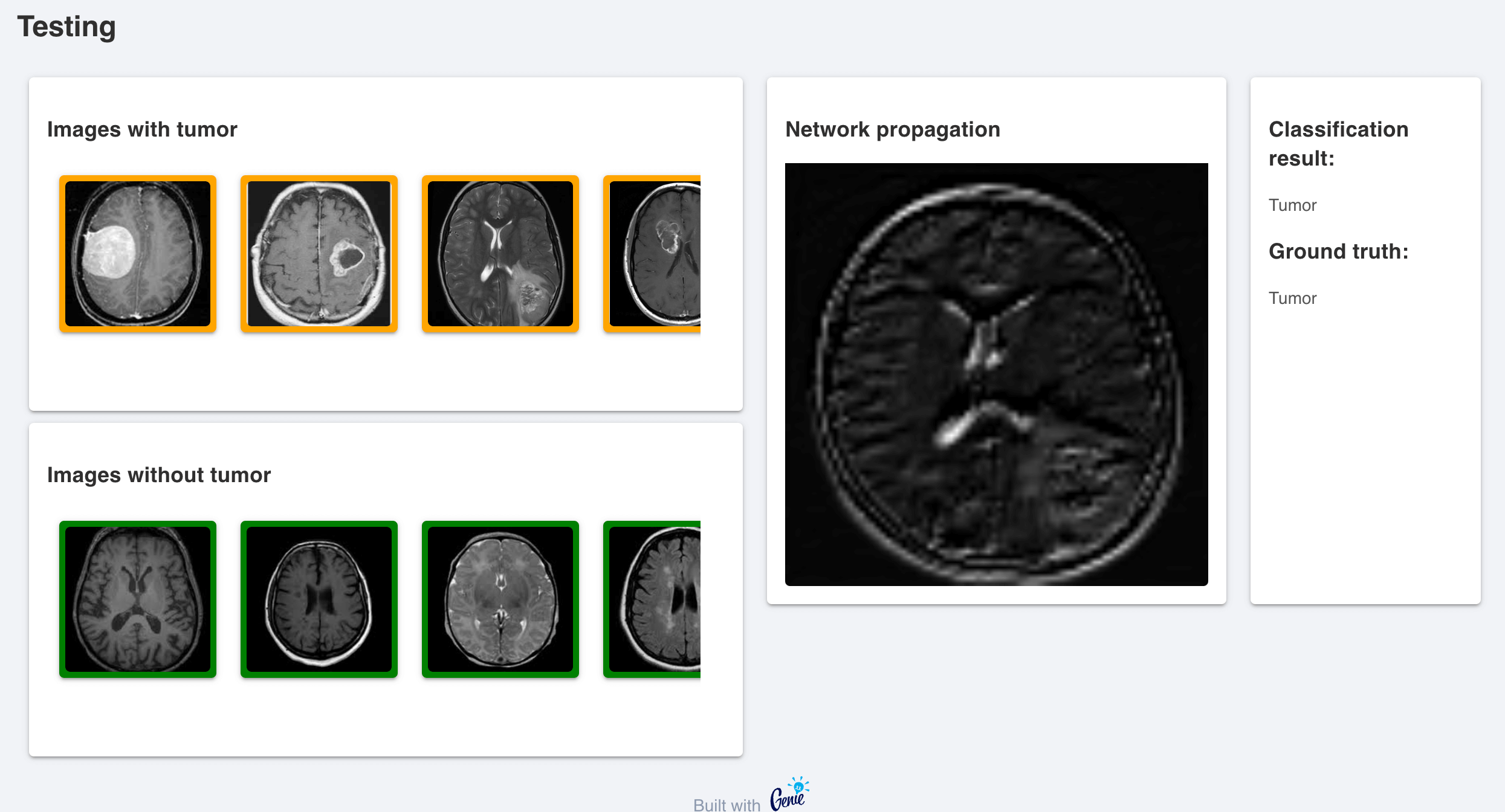Viewport: 1505px width, 812px height.
Task: Select third tumor scan with dark T2 image
Action: coord(500,254)
